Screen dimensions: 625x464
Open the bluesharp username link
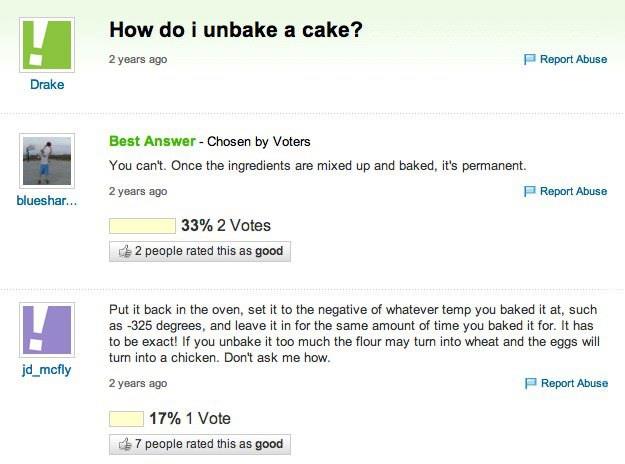tap(47, 201)
